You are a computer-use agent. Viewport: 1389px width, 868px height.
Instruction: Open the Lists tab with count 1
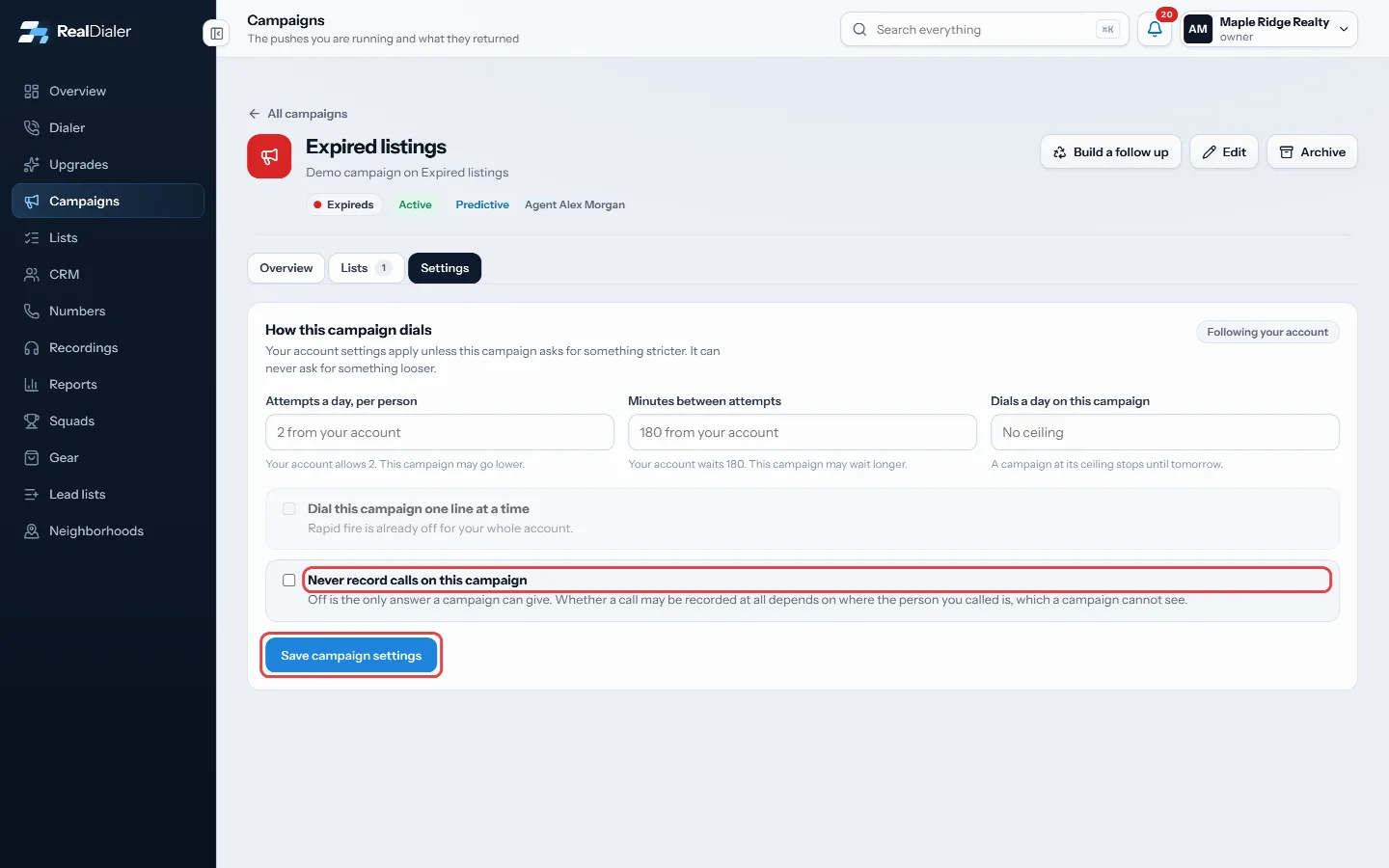click(x=366, y=268)
